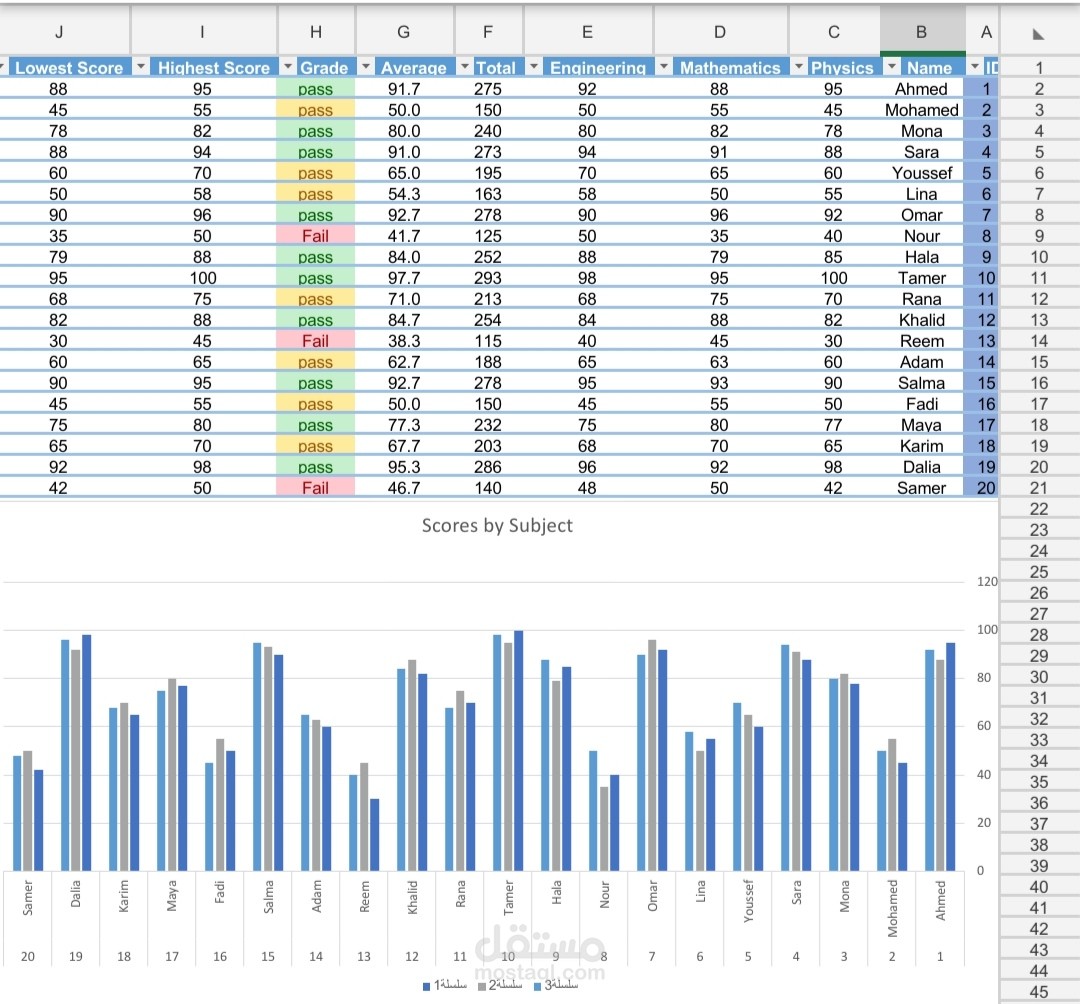Open the Highest Score filter dropdown
The image size is (1080, 1004).
pyautogui.click(x=143, y=67)
